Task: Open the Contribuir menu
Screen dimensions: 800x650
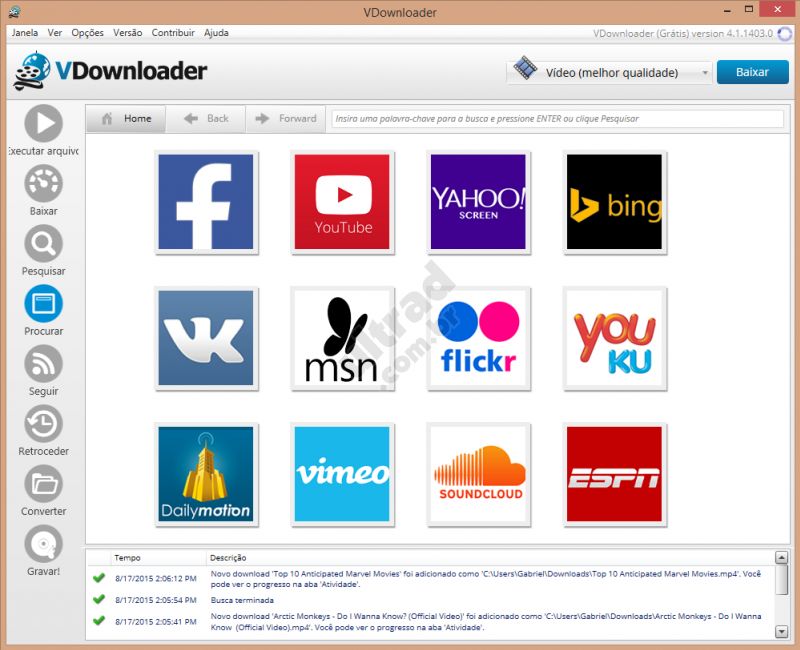Action: click(173, 33)
